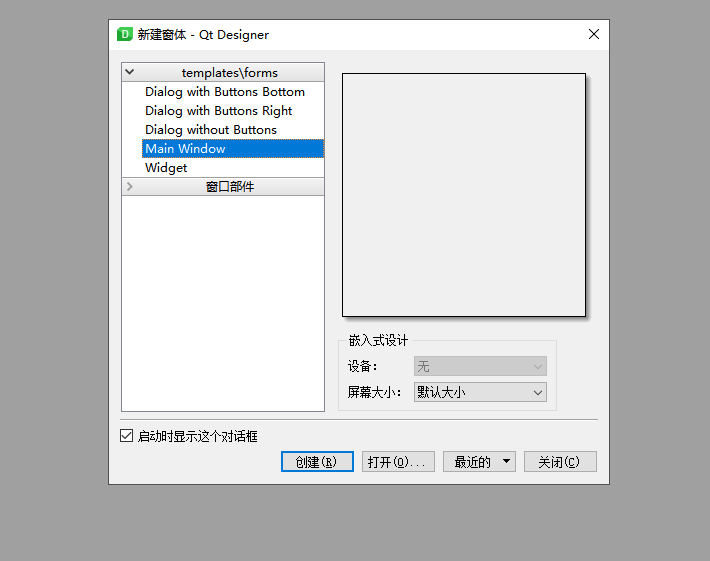This screenshot has height=561, width=710.
Task: Open the 最近的 dropdown arrow
Action: pos(506,461)
